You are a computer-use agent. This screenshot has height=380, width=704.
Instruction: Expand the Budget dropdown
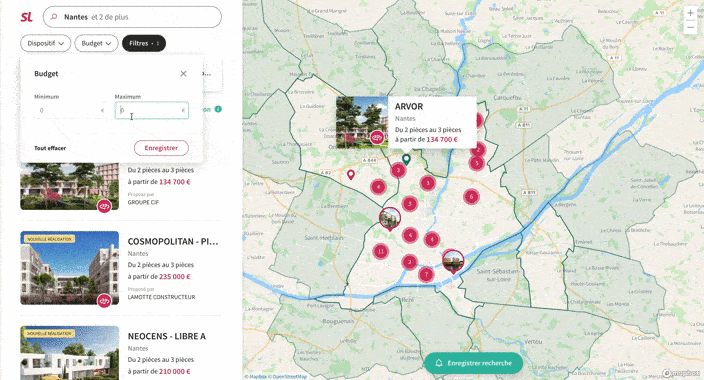pyautogui.click(x=96, y=43)
